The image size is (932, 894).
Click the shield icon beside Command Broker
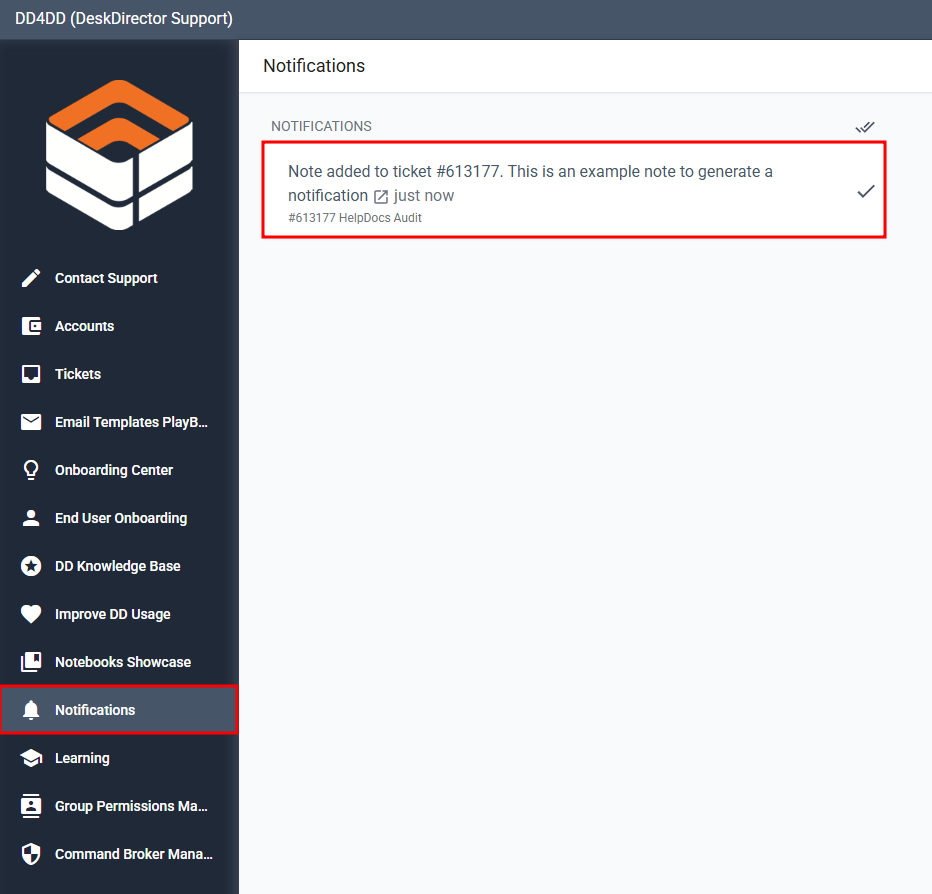pyautogui.click(x=31, y=854)
